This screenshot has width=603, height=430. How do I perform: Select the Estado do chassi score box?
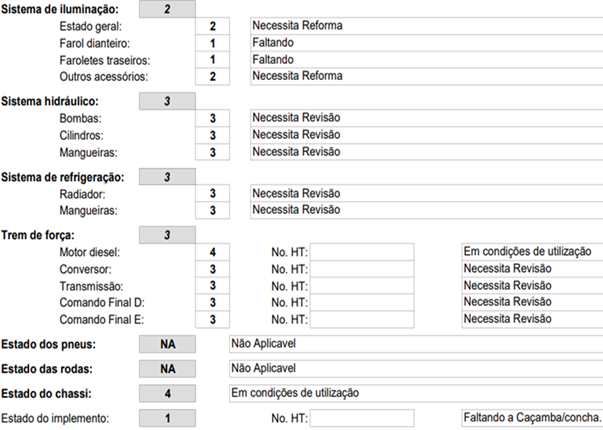[166, 393]
